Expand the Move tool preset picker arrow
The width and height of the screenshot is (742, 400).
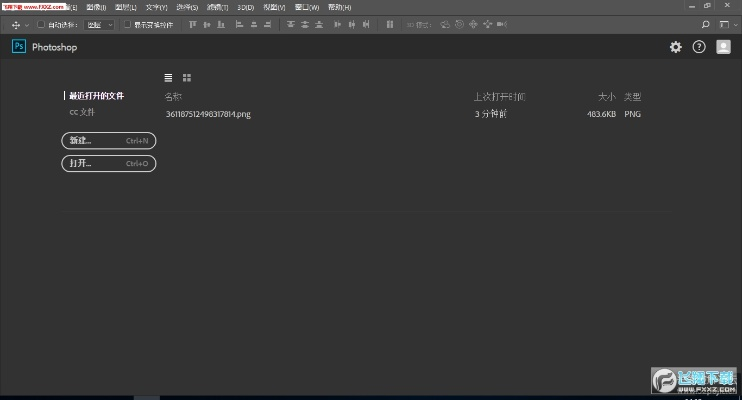coord(27,24)
